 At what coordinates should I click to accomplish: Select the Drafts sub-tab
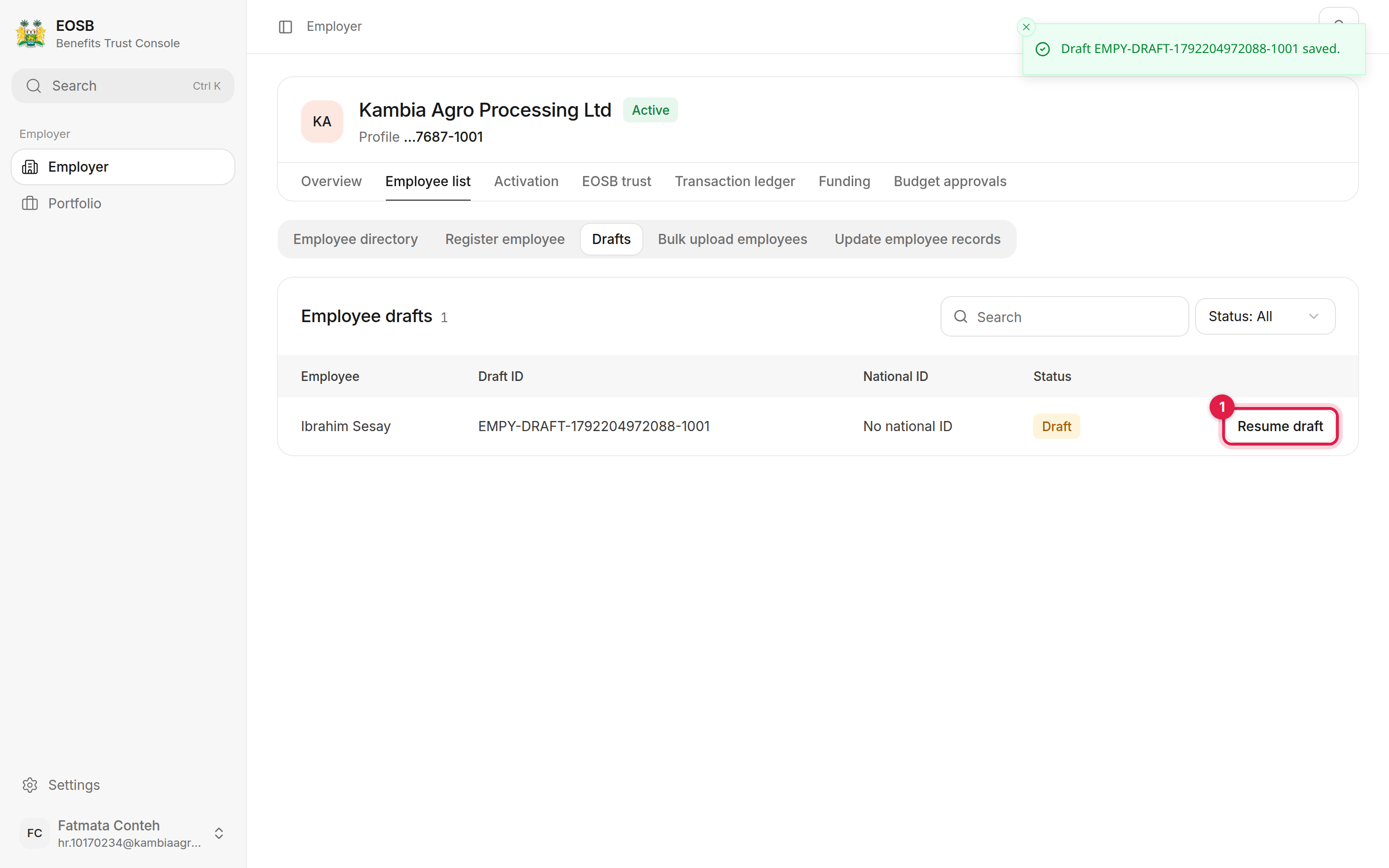pos(611,239)
